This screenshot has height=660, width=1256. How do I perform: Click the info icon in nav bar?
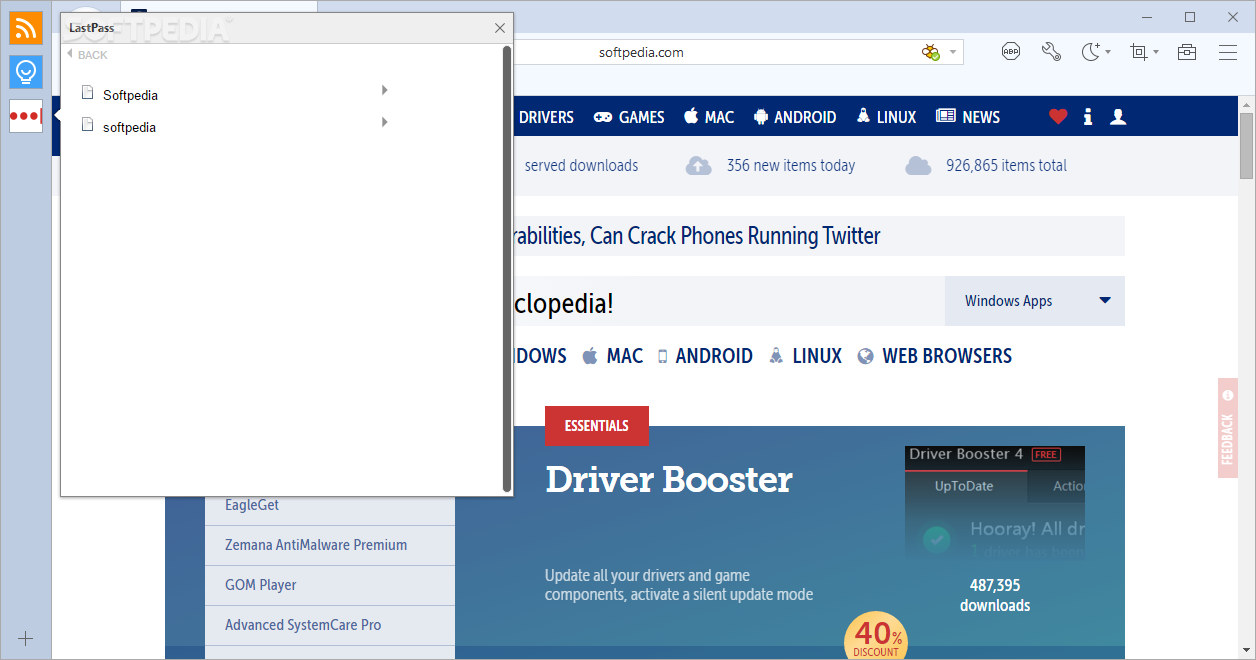(1088, 117)
